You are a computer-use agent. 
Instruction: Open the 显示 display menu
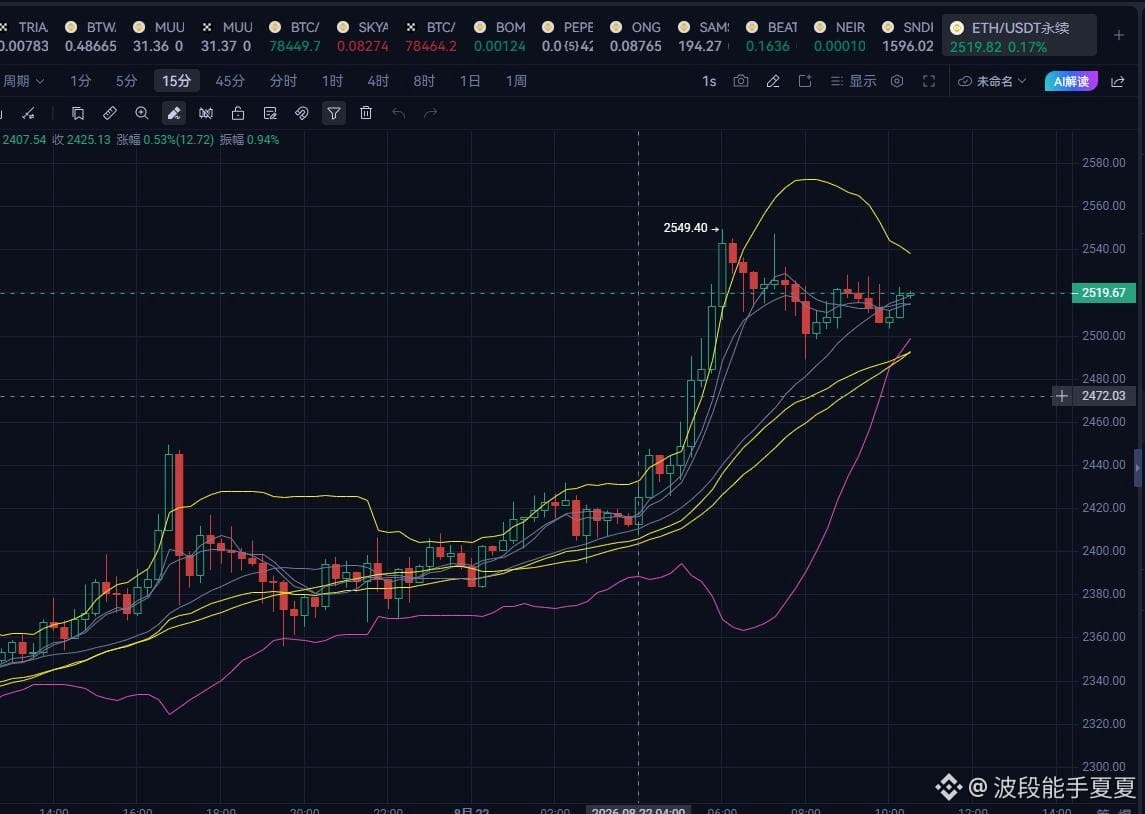[853, 81]
